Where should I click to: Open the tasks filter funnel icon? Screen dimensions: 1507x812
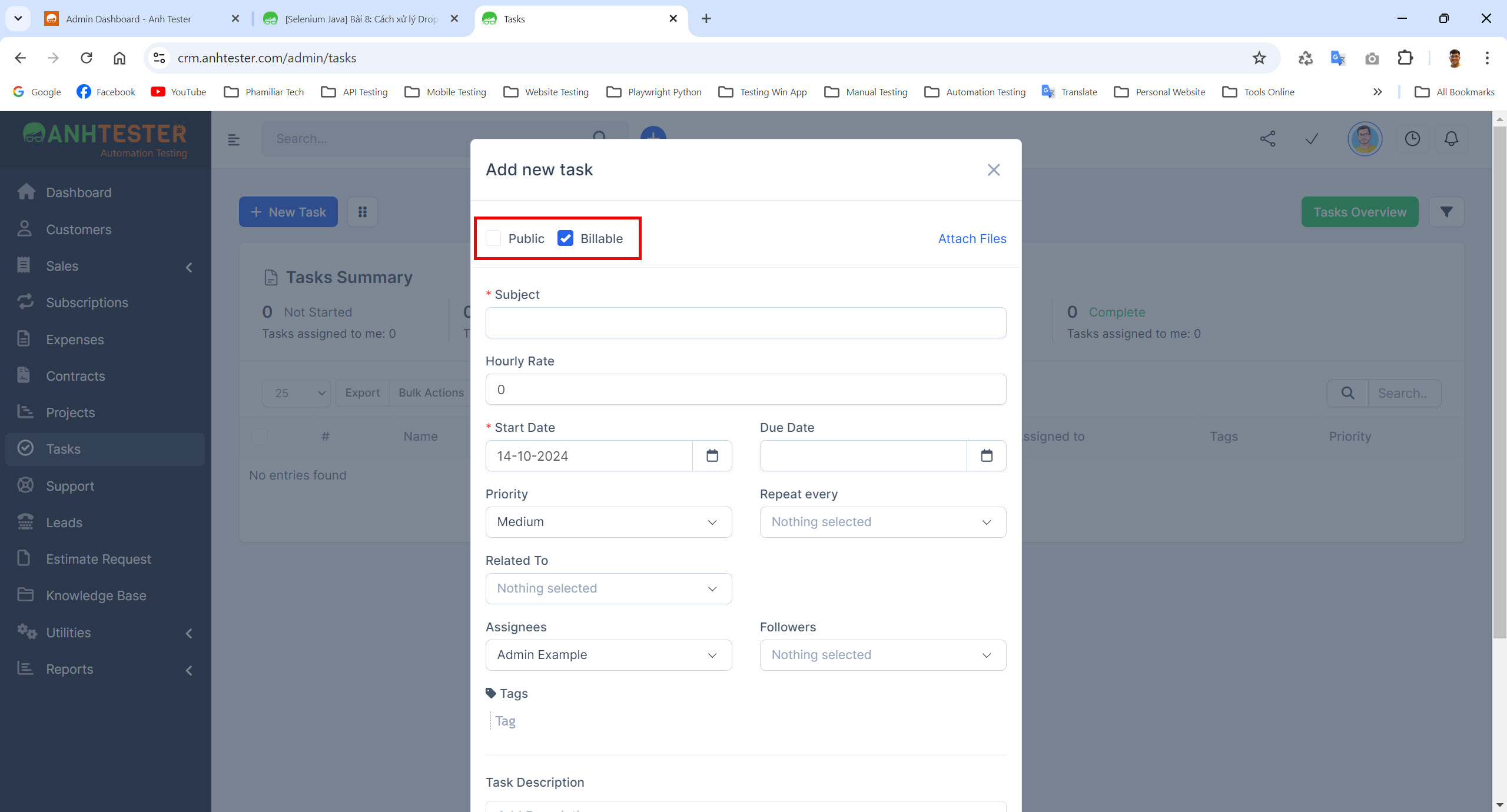[1446, 212]
